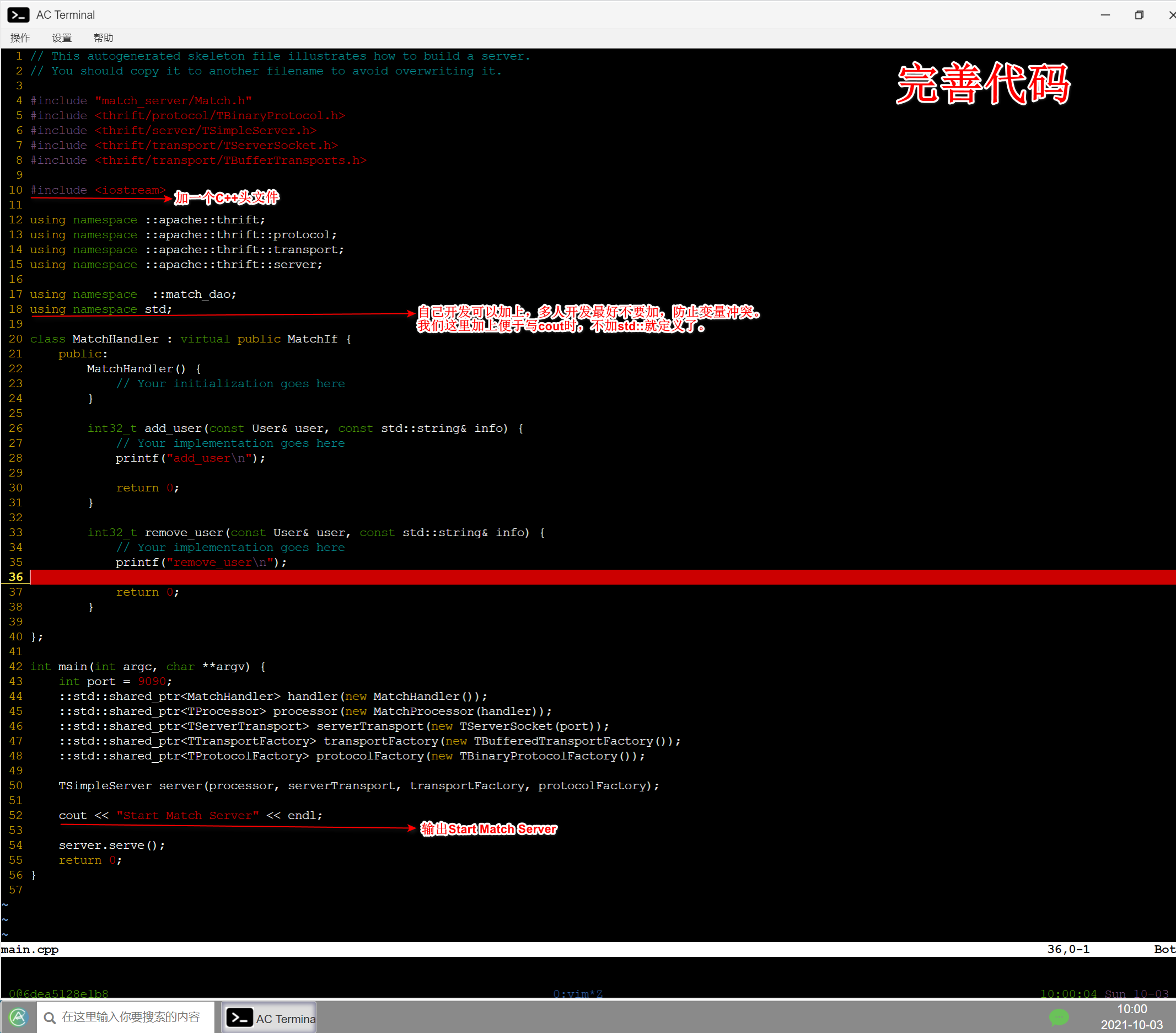This screenshot has width=1176, height=1033.
Task: Click the closing }; on line 40
Action: coord(37,637)
